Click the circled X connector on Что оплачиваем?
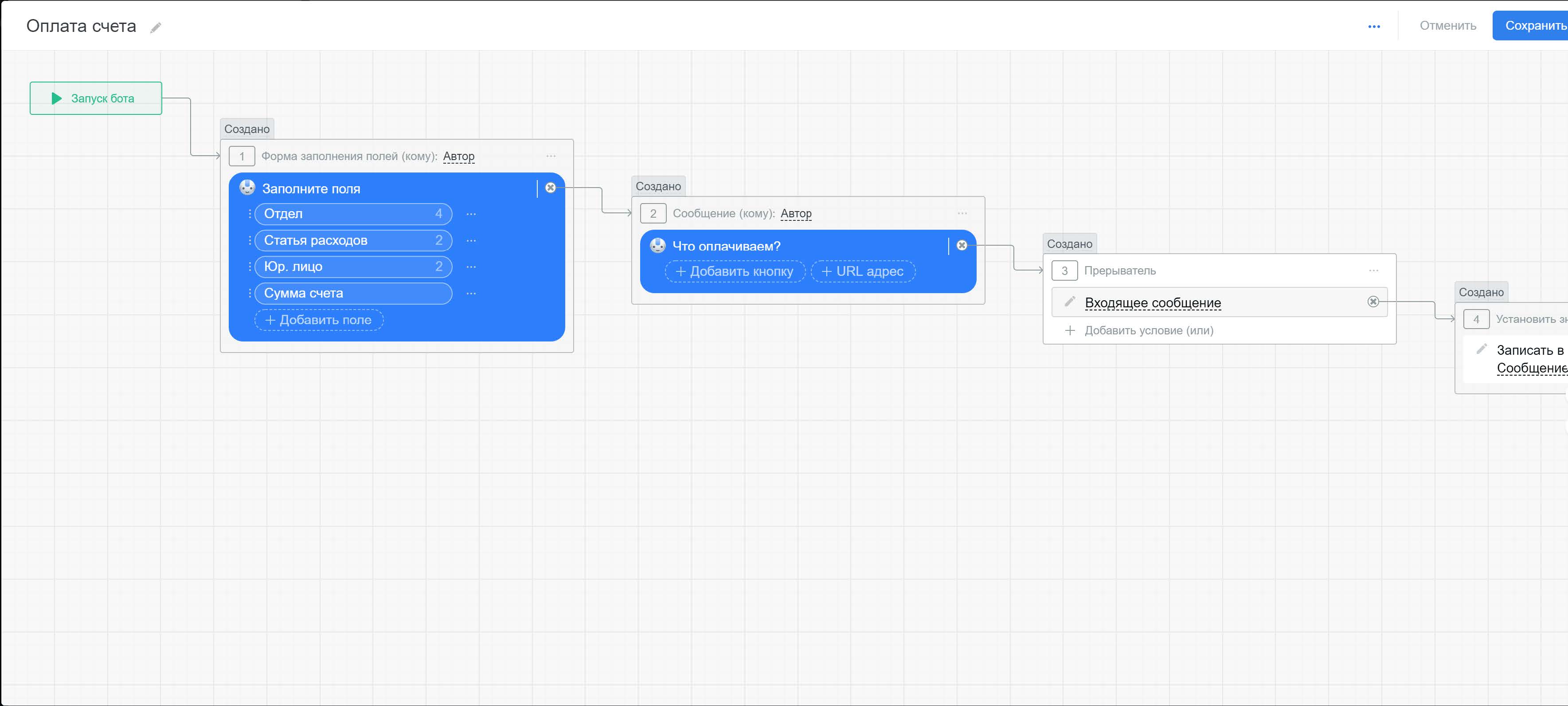The image size is (1568, 706). coord(962,245)
